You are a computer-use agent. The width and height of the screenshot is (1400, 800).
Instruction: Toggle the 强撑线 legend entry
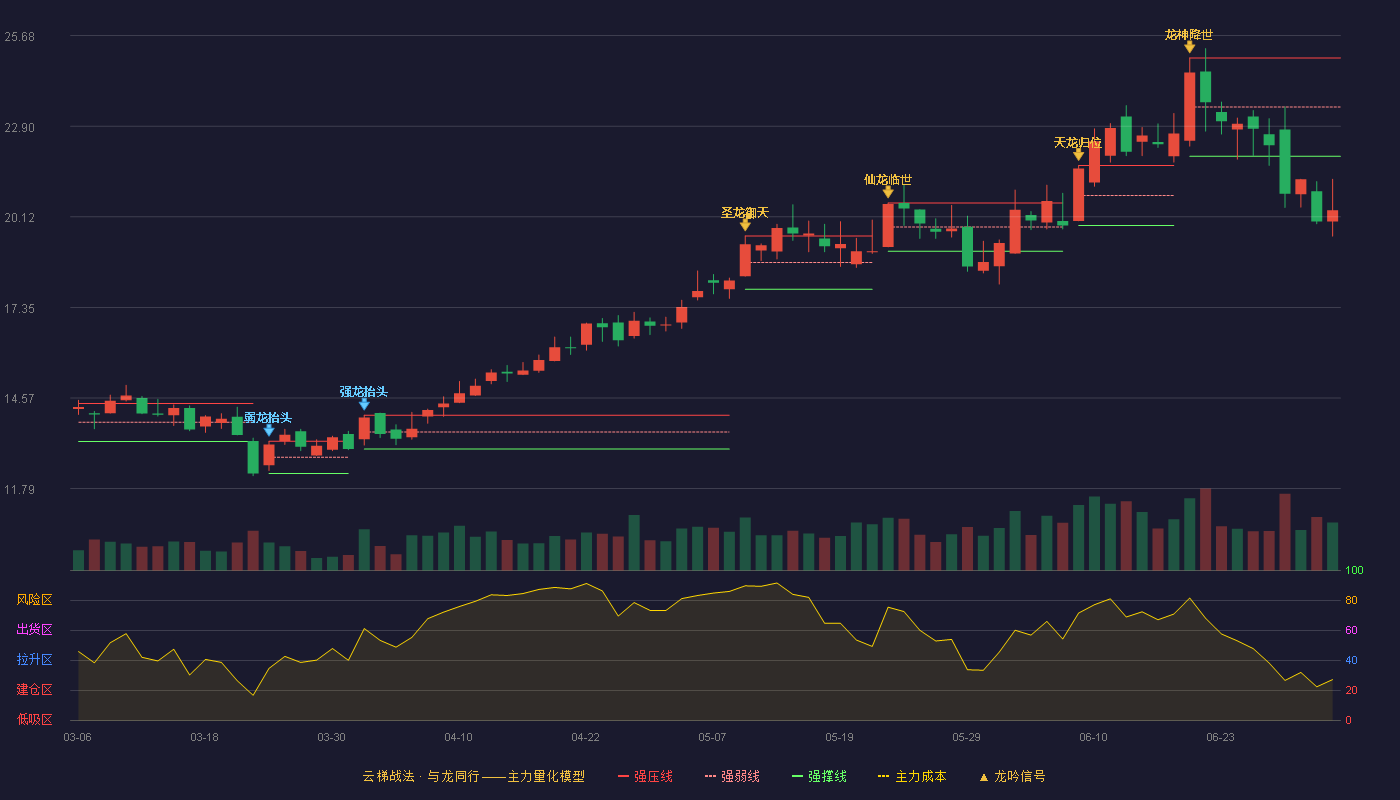coord(819,776)
